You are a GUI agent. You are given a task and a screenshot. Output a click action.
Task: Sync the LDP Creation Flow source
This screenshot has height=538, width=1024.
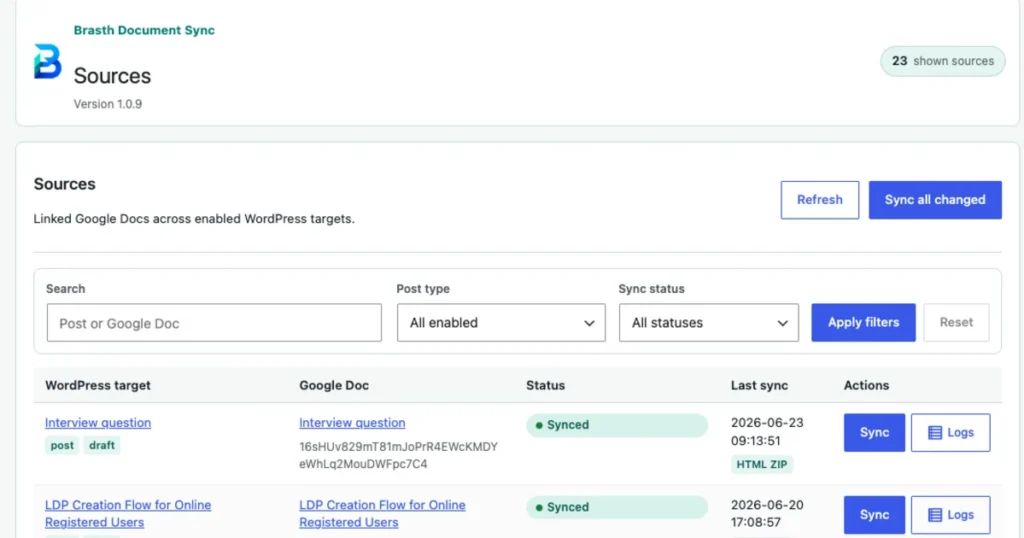tap(874, 514)
